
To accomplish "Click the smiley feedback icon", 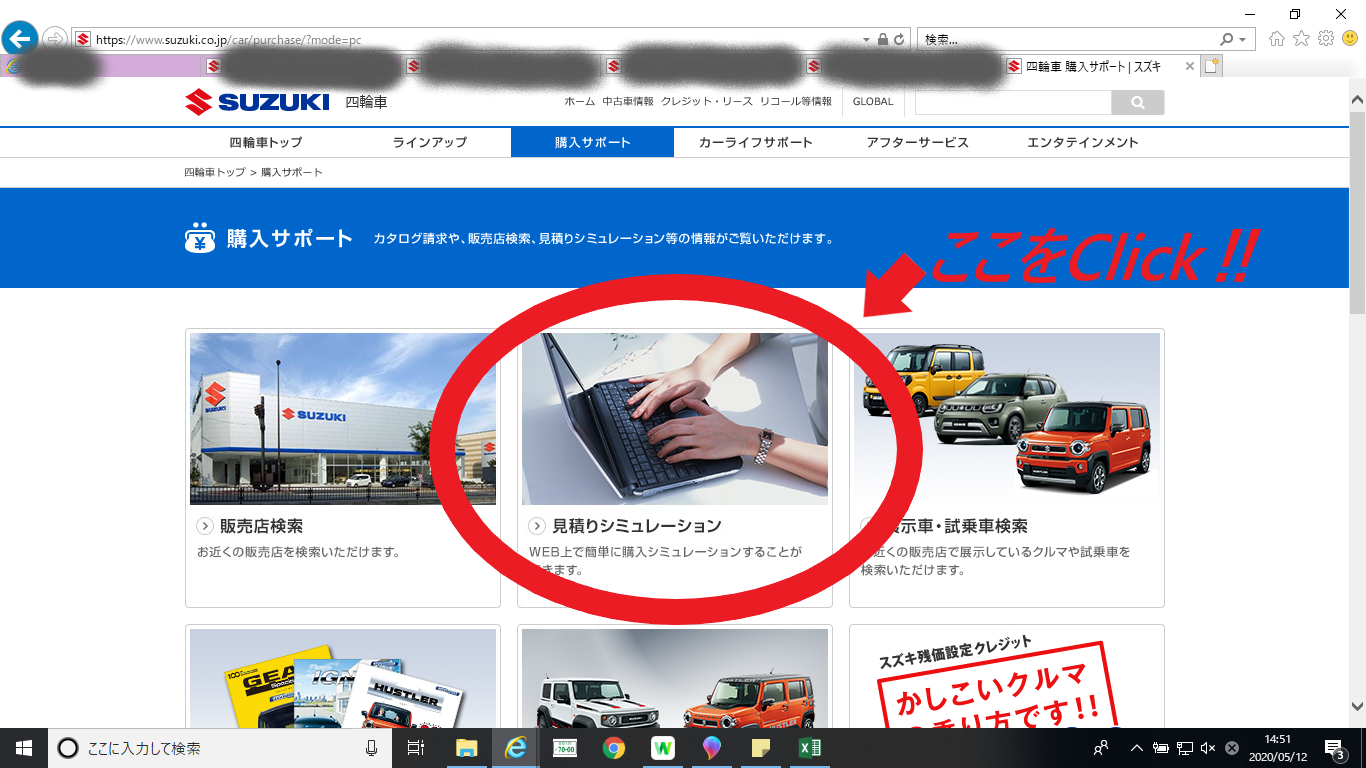I will point(1350,39).
